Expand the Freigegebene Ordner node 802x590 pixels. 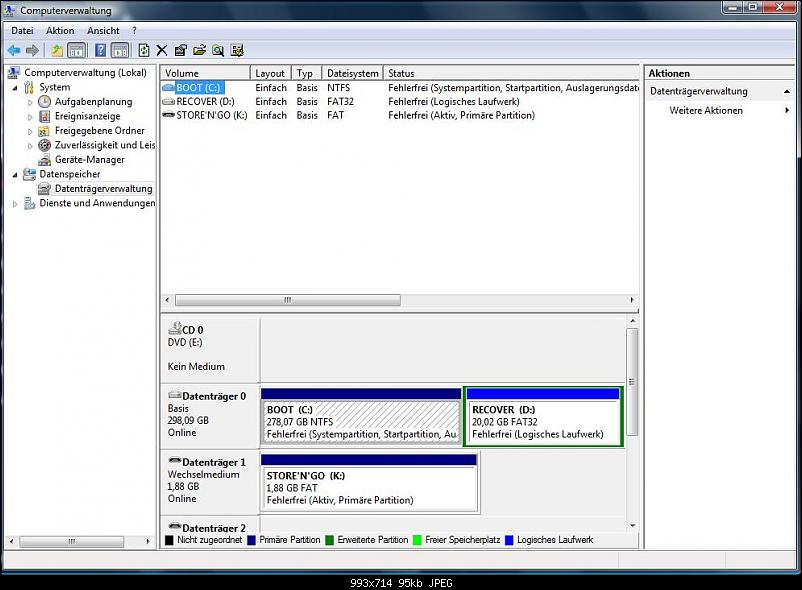tap(30, 131)
